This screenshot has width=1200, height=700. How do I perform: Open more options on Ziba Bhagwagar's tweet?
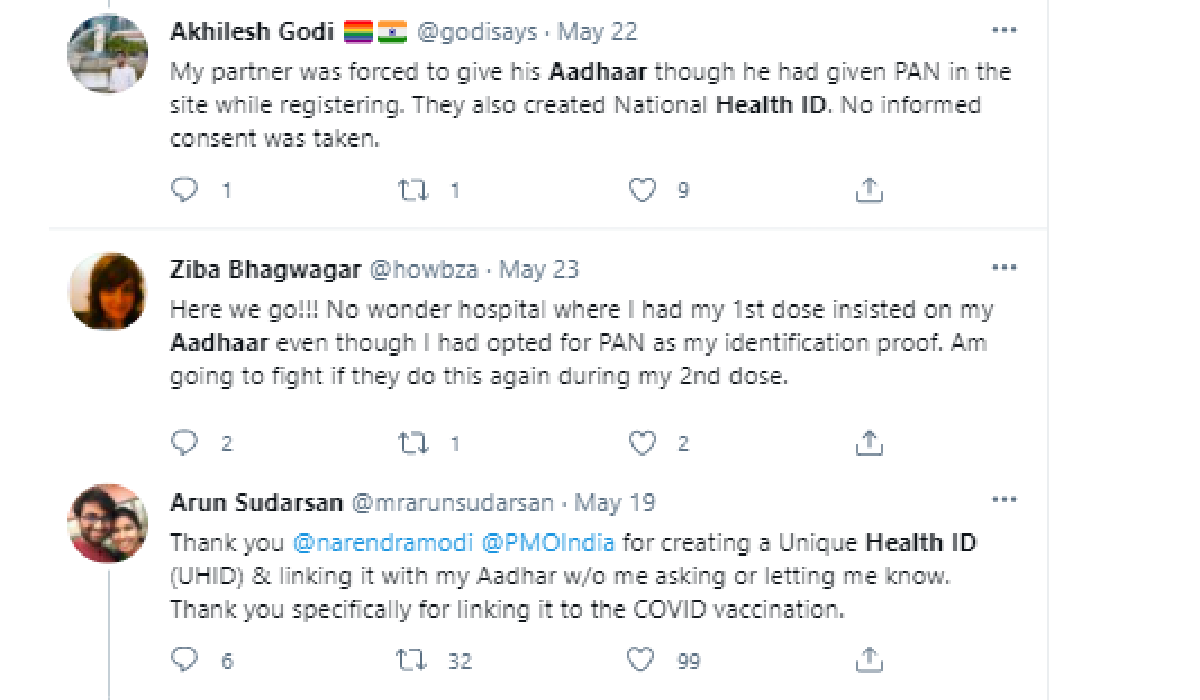[x=1003, y=268]
